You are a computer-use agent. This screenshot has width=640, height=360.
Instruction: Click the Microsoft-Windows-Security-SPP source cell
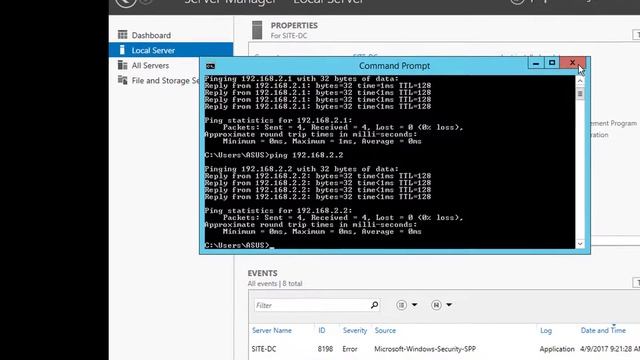pos(425,349)
